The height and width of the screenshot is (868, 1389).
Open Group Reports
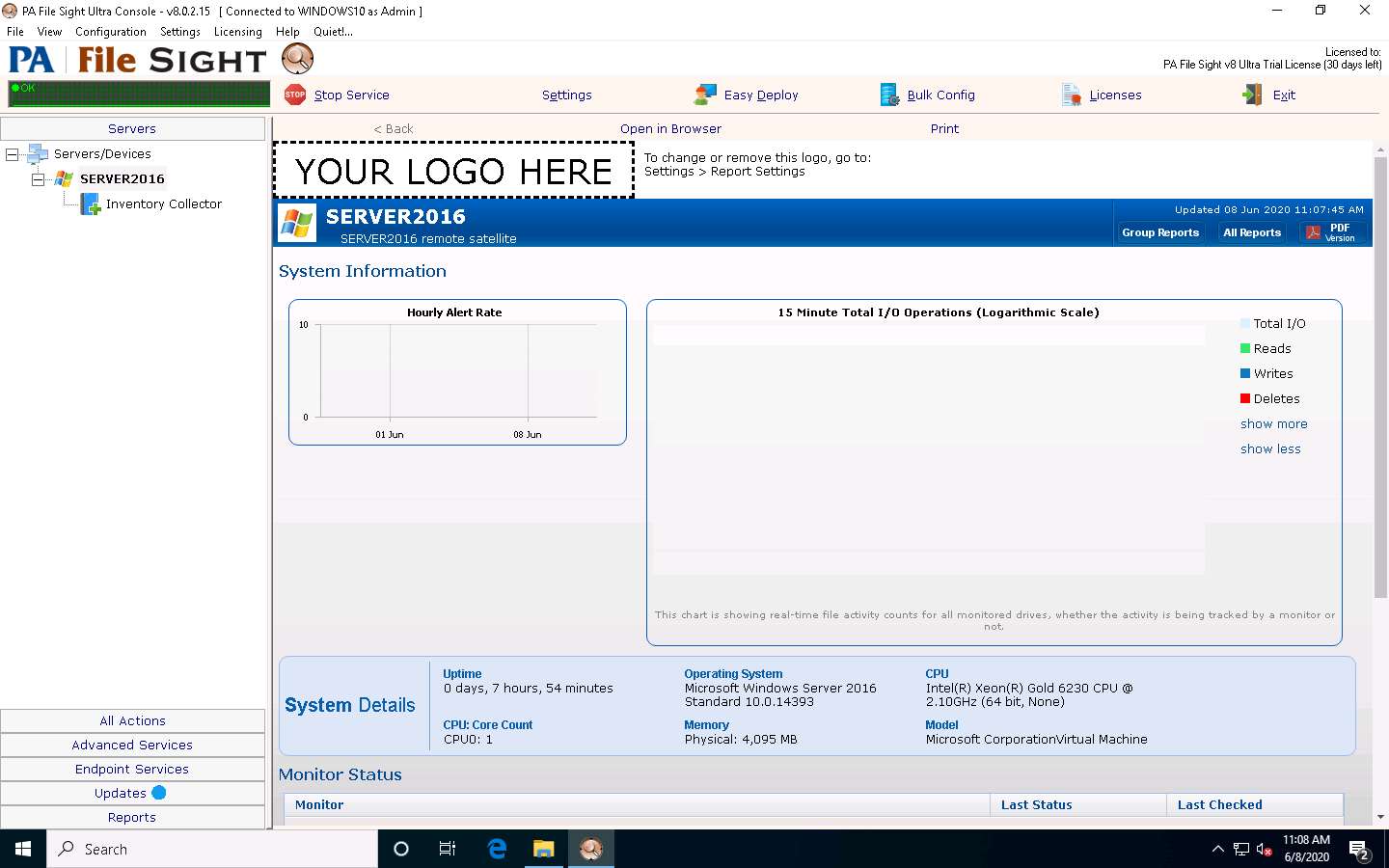pos(1160,232)
